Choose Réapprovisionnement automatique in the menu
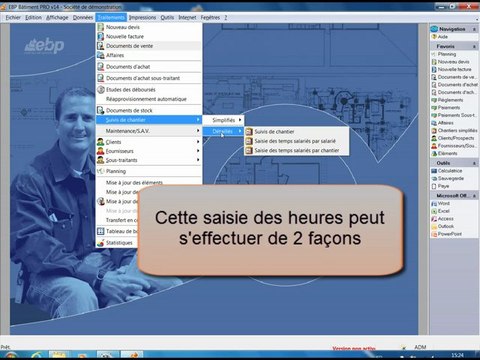This screenshot has width=480, height=360. click(x=146, y=99)
